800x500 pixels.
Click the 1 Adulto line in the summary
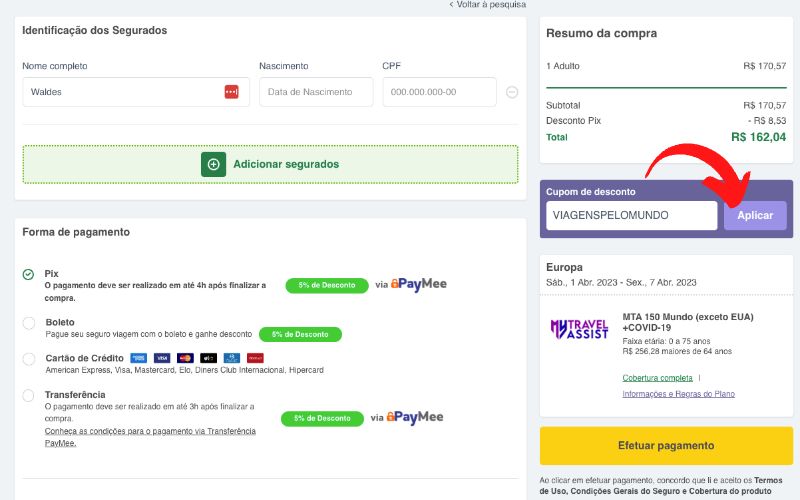(x=666, y=66)
